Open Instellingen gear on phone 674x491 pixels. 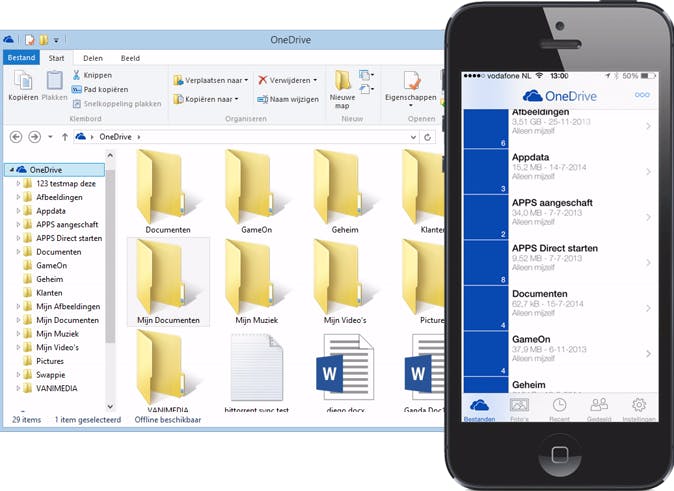[639, 409]
